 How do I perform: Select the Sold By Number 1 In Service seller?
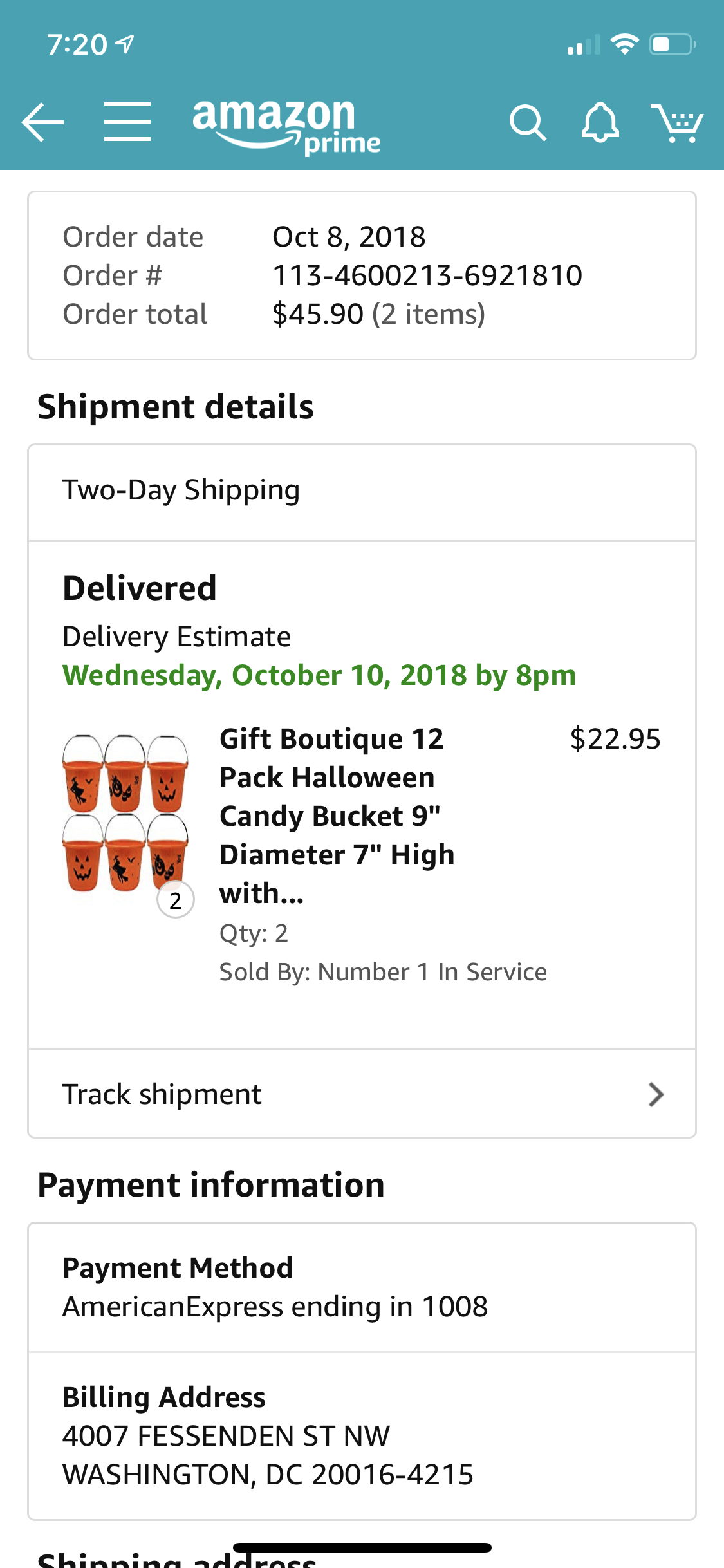(384, 972)
